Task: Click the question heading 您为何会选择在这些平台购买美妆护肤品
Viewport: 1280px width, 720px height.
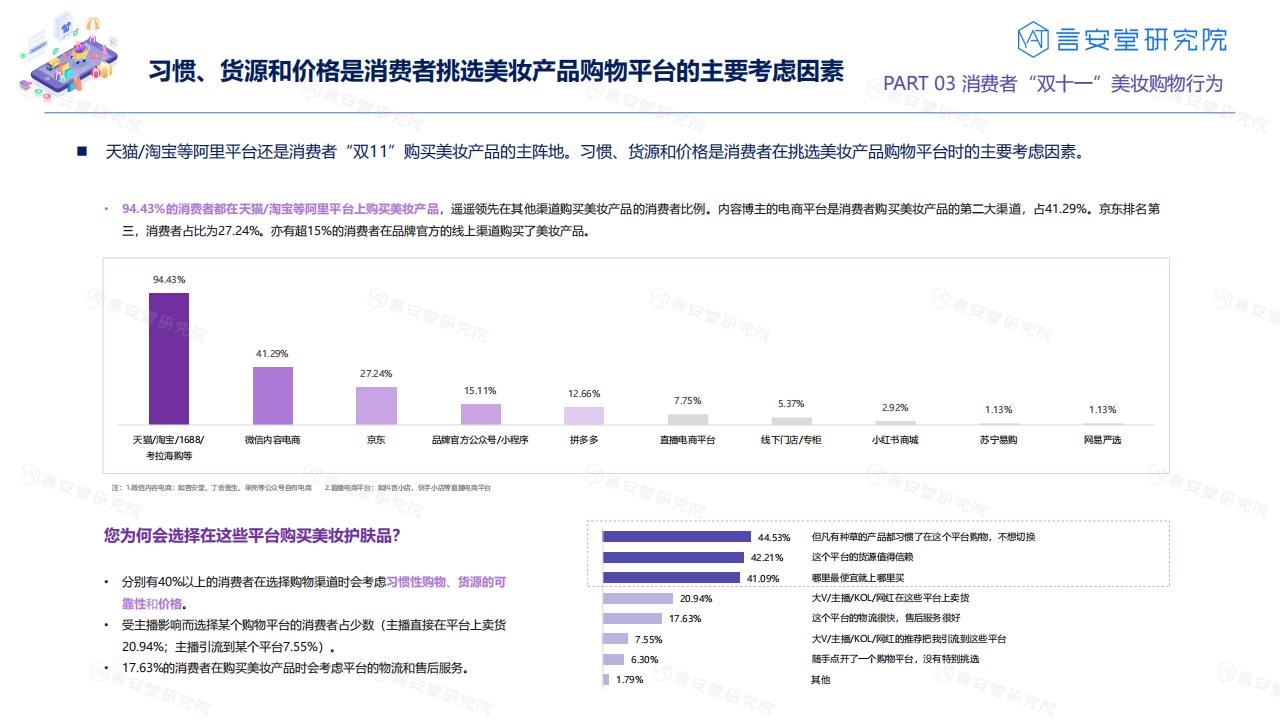Action: [252, 535]
